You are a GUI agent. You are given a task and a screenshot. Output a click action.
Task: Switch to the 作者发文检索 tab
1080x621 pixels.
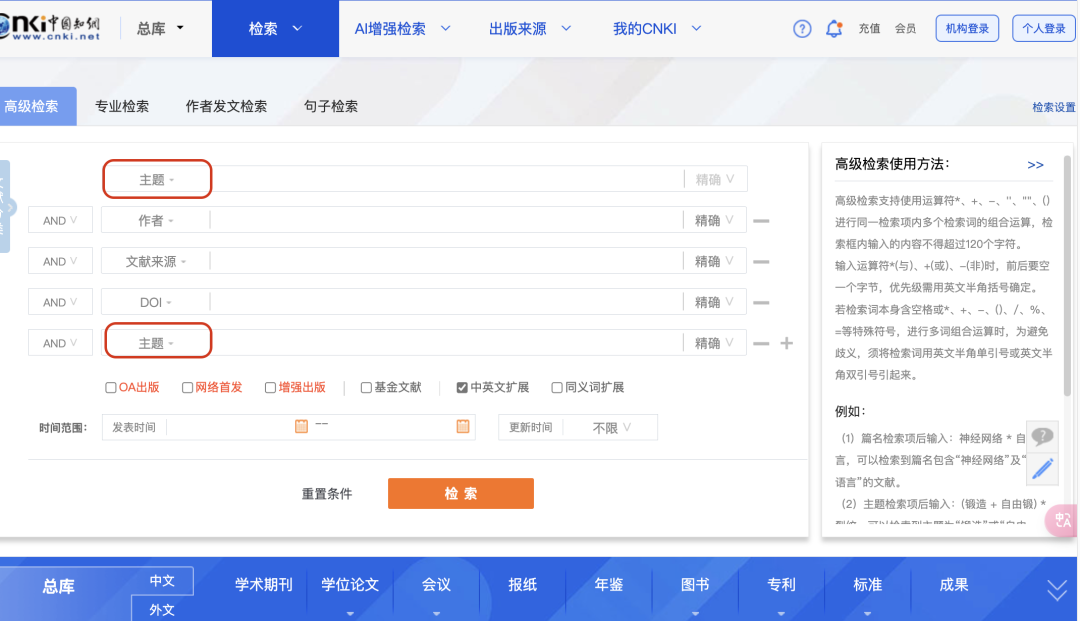click(x=226, y=106)
